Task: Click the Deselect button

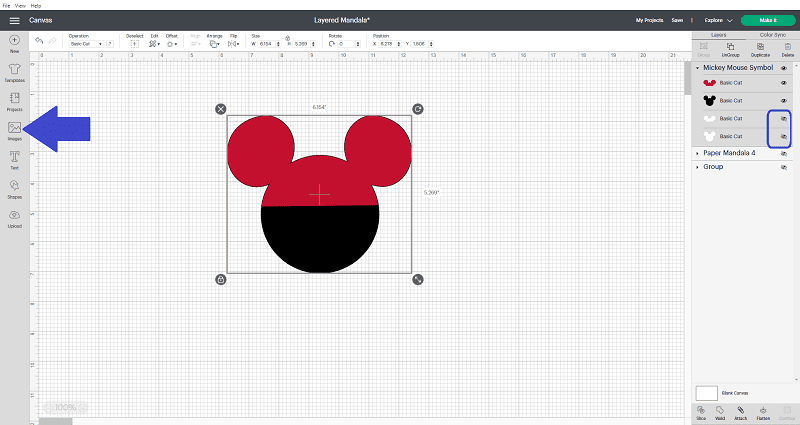Action: tap(135, 41)
